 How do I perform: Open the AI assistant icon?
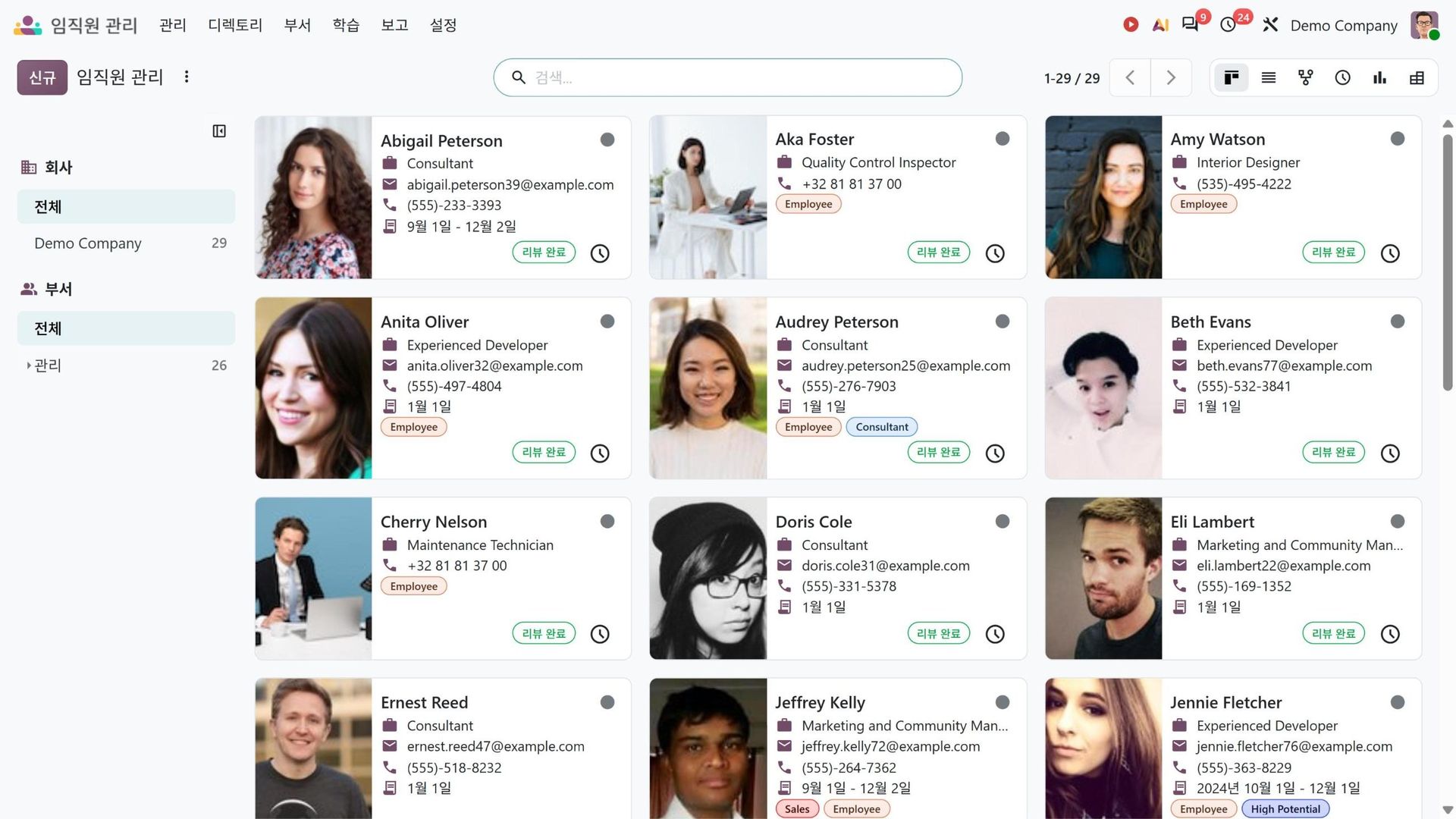point(1160,25)
